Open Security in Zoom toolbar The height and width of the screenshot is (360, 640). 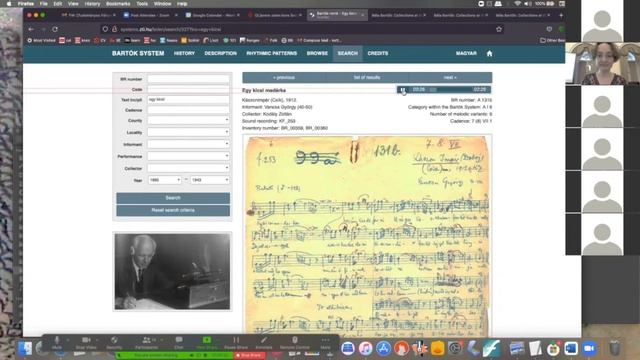click(114, 342)
